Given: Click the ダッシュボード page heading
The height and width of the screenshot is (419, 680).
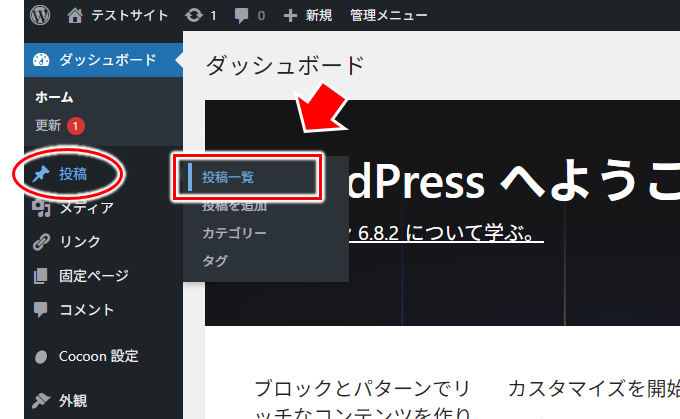Looking at the screenshot, I should (285, 66).
